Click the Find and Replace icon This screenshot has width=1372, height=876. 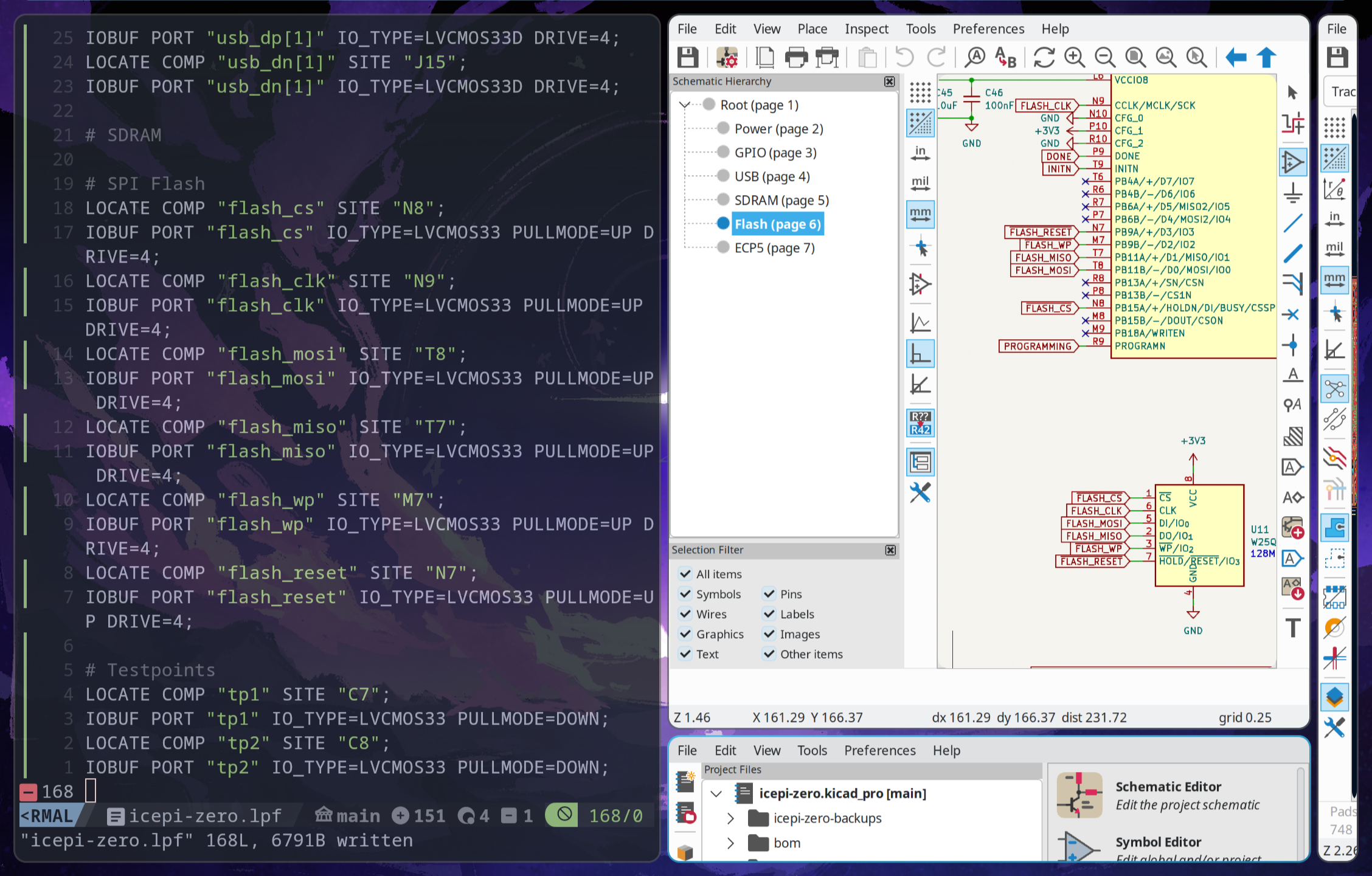tap(1006, 58)
